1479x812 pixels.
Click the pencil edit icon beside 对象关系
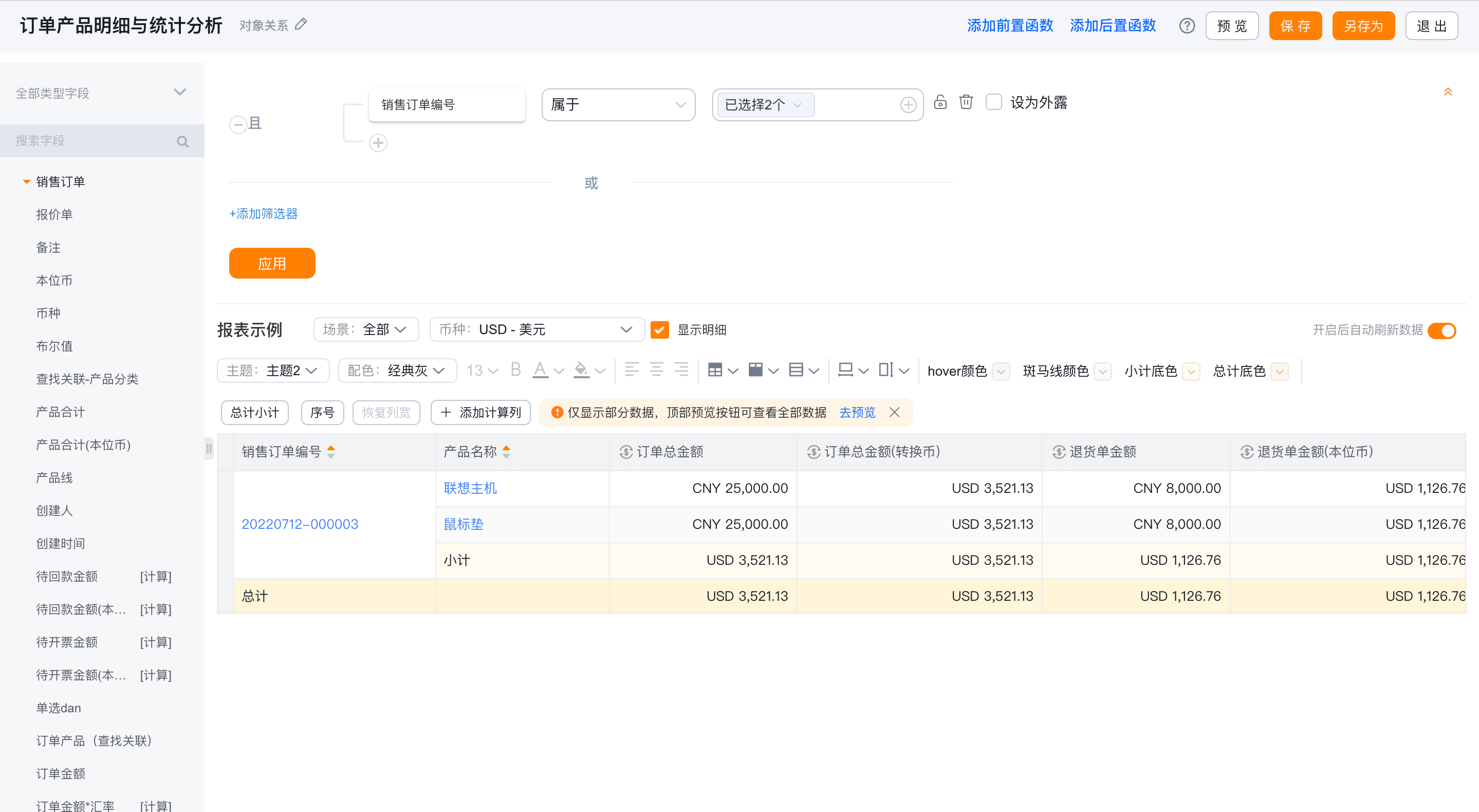coord(301,25)
